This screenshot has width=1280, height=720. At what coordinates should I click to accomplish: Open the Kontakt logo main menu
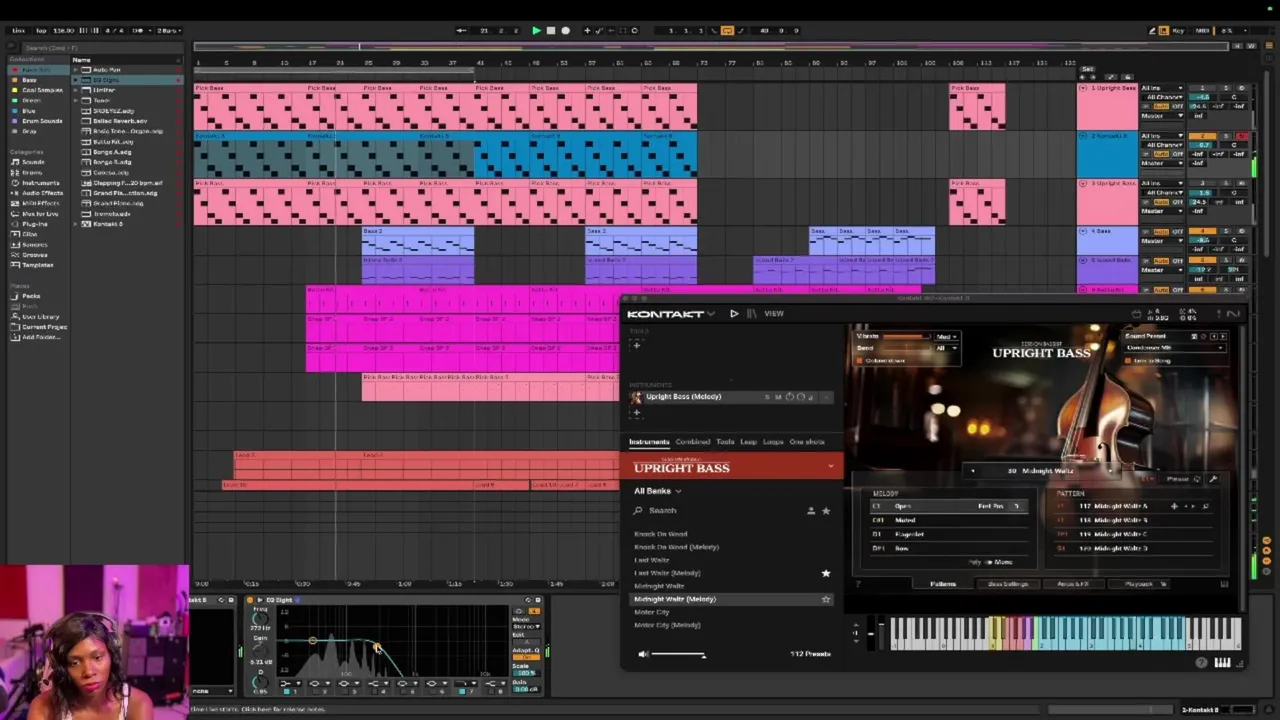coord(670,314)
